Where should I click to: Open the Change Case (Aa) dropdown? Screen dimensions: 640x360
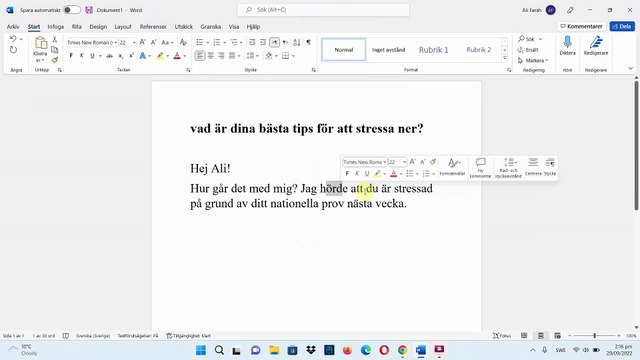click(x=167, y=42)
